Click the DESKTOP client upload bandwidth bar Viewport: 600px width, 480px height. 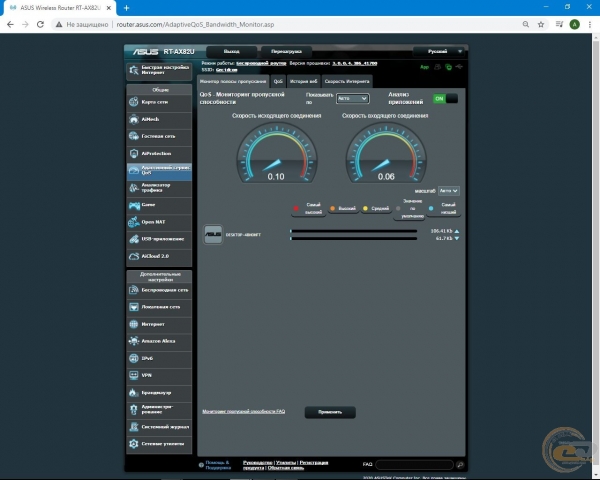(354, 231)
